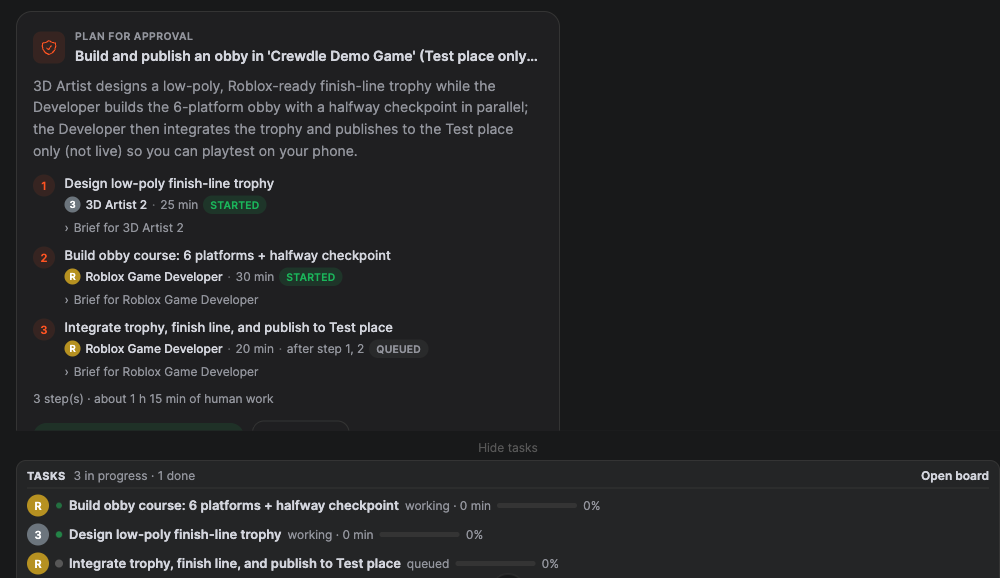Expand the step 2 Brief for Roblox Game Developer
This screenshot has height=578, width=1000.
[x=161, y=300]
